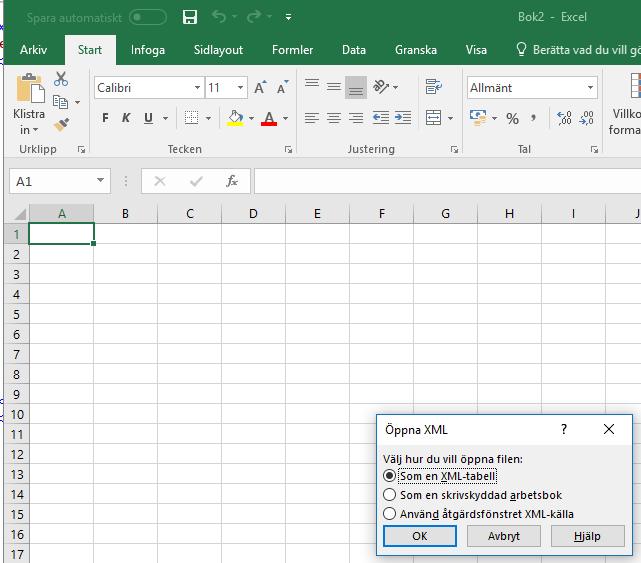Image resolution: width=641 pixels, height=563 pixels.
Task: Switch to the Sidlayout tab
Action: (218, 50)
